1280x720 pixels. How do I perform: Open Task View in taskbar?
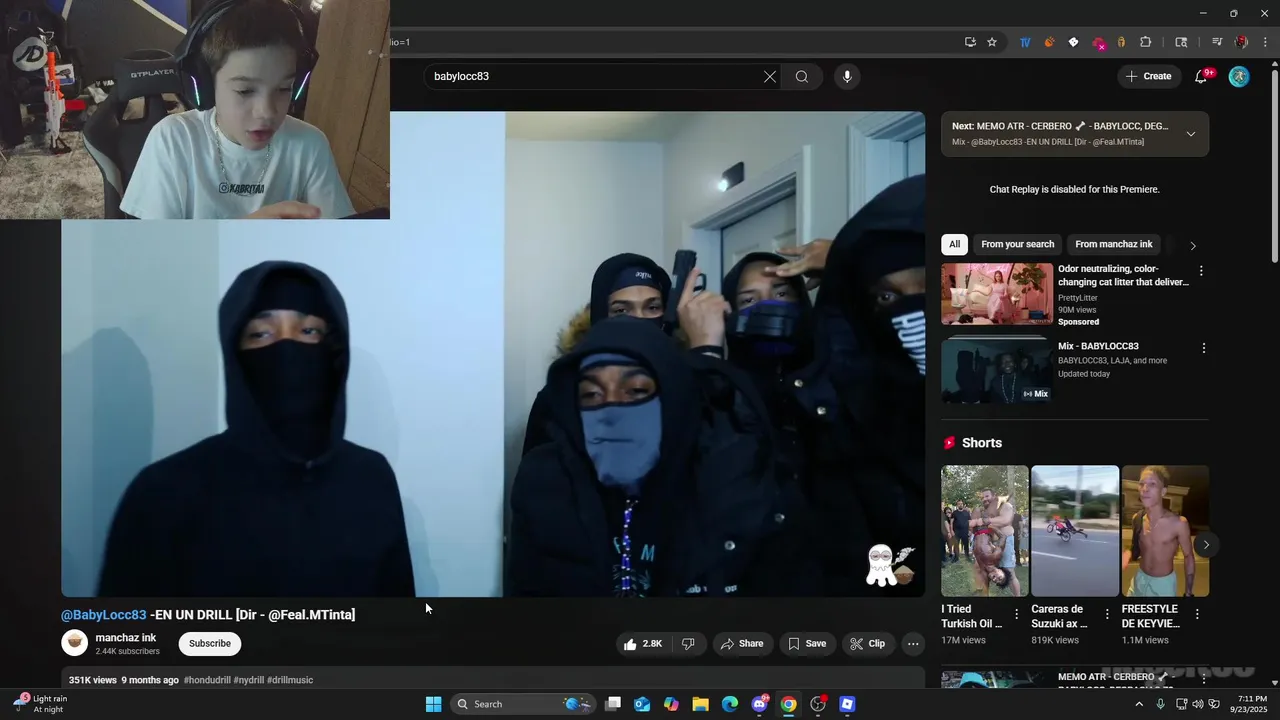click(x=613, y=704)
